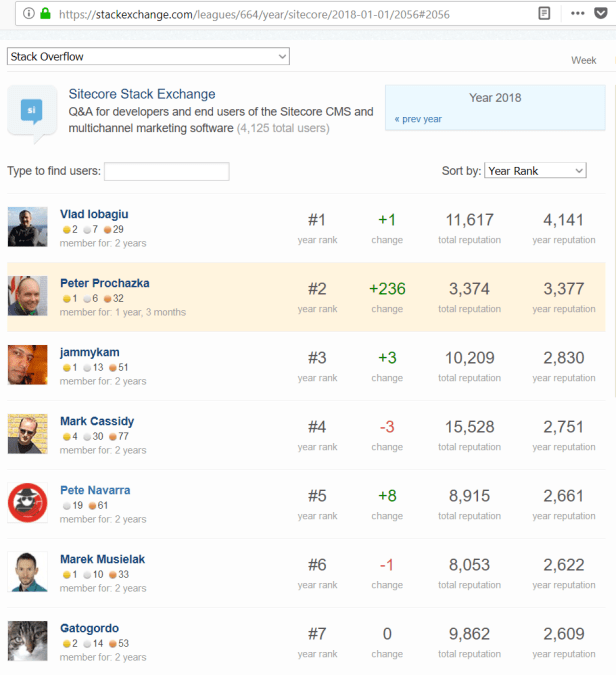Click the green secure padlock icon
616x675 pixels.
click(x=46, y=14)
